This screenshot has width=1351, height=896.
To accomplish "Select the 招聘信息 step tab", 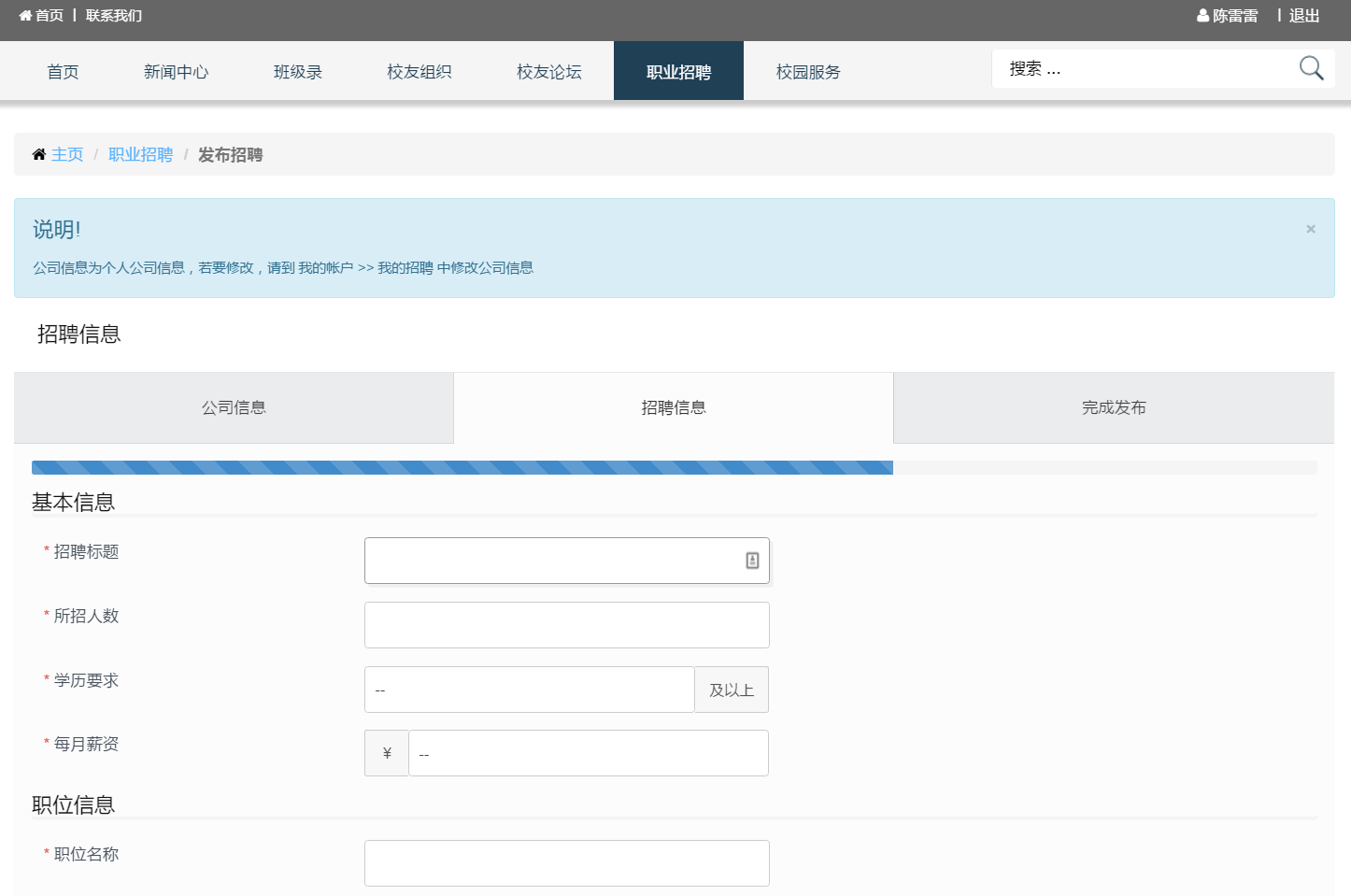I will click(x=674, y=407).
